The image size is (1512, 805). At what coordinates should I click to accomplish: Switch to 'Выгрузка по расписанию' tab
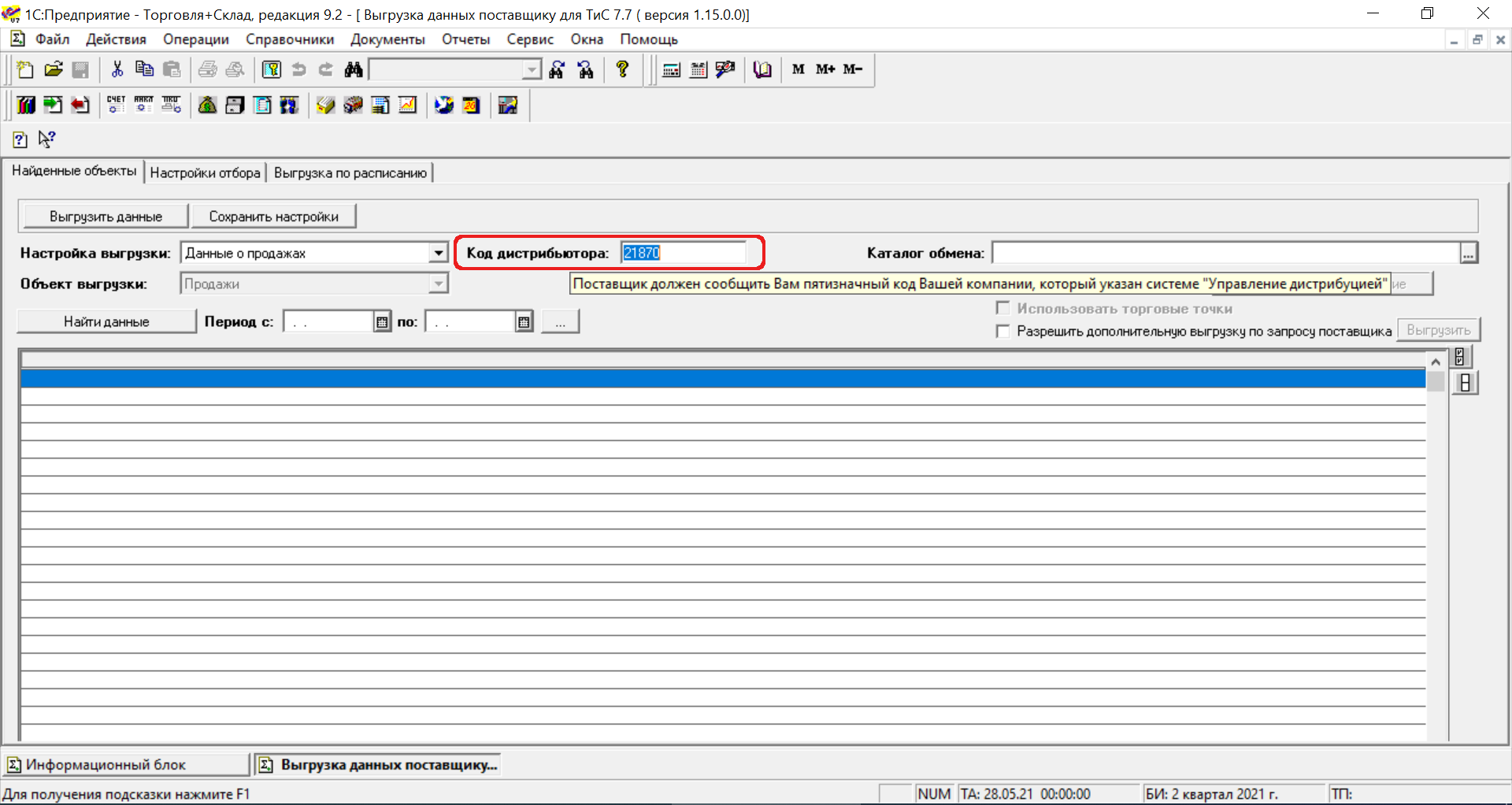350,172
